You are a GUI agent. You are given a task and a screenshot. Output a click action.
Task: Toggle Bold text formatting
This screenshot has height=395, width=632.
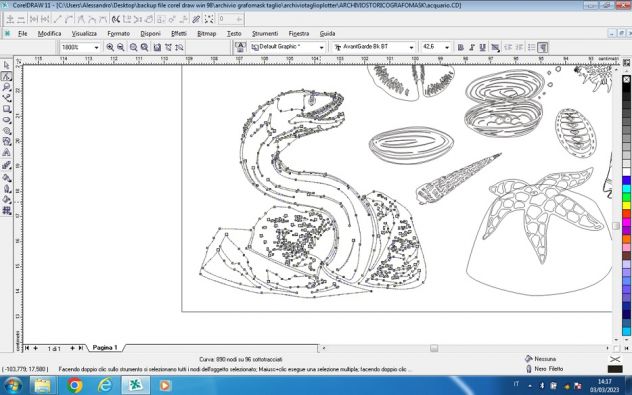(460, 47)
